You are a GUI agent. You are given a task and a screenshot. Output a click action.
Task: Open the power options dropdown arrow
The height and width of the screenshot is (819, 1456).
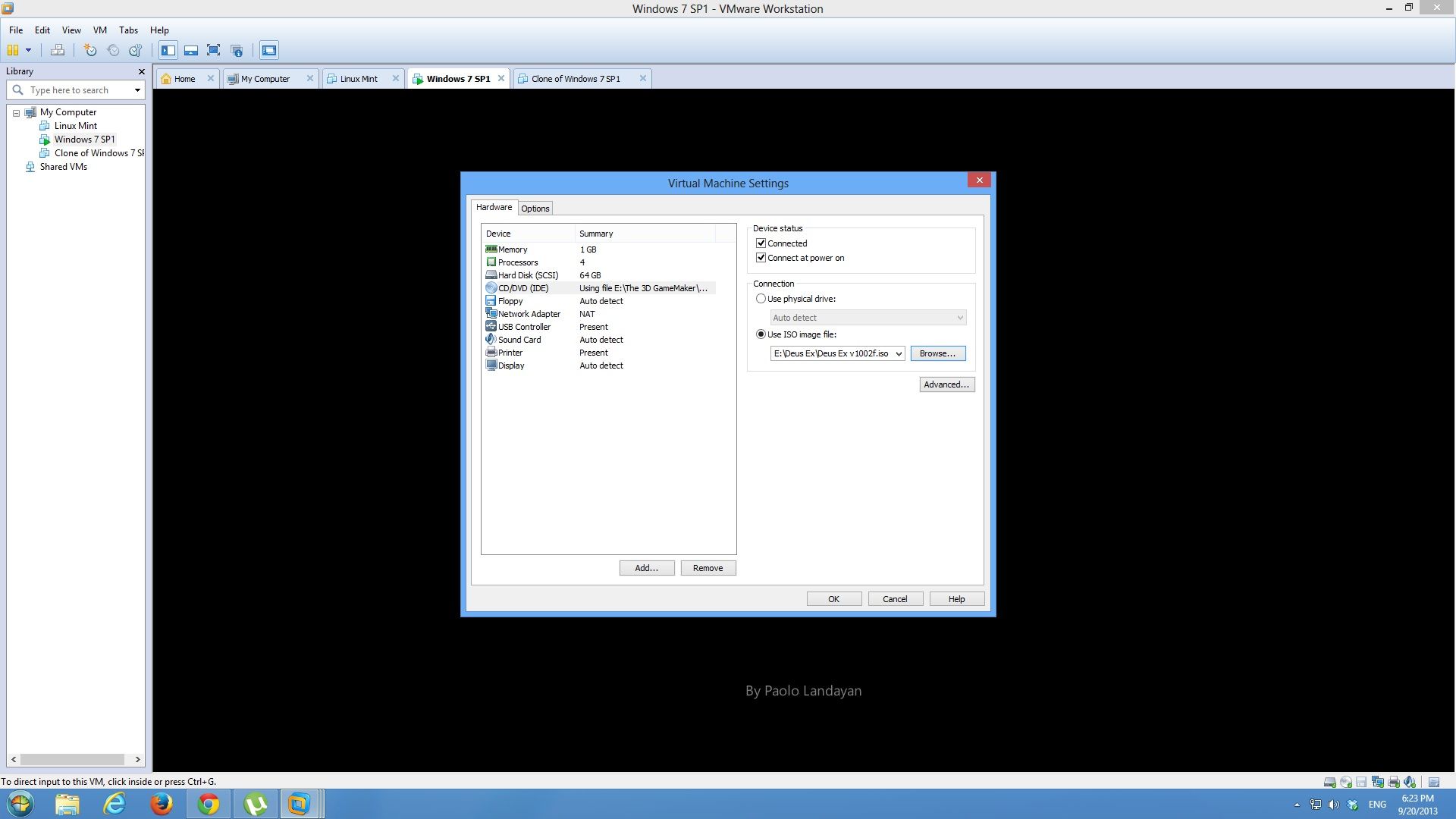pos(27,51)
